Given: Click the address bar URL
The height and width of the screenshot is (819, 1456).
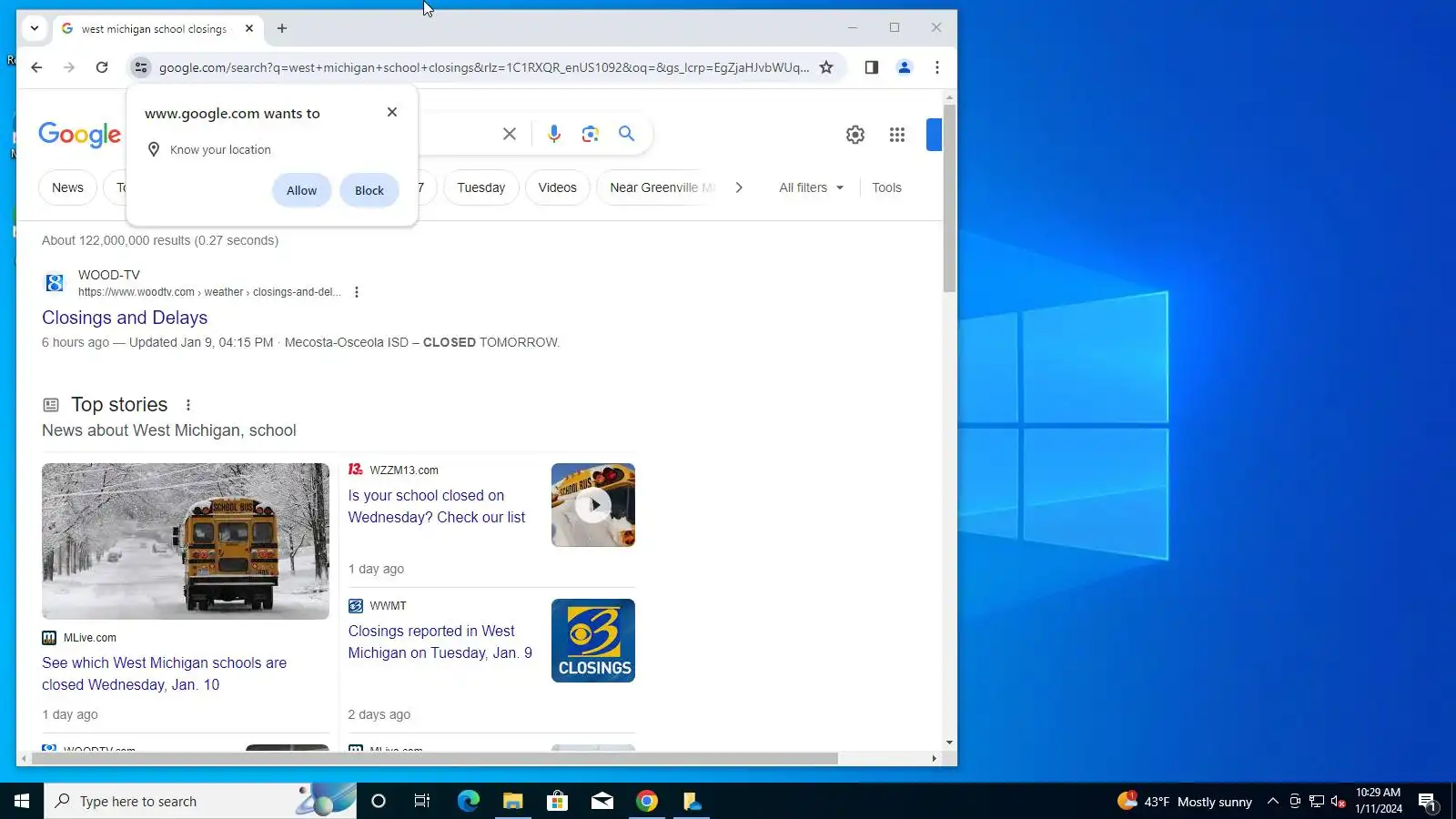Looking at the screenshot, I should pos(484,67).
